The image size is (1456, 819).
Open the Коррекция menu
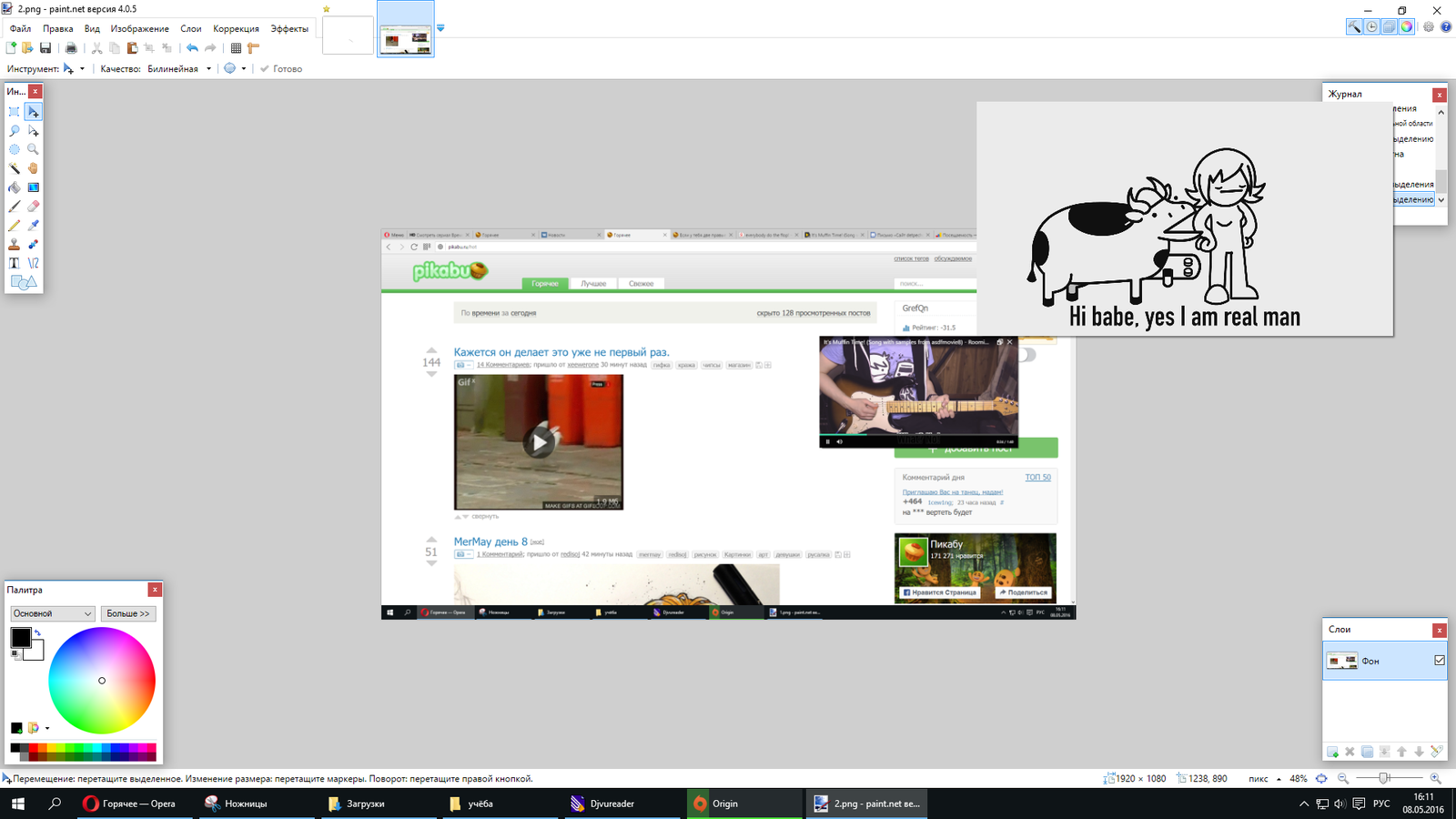pos(236,29)
